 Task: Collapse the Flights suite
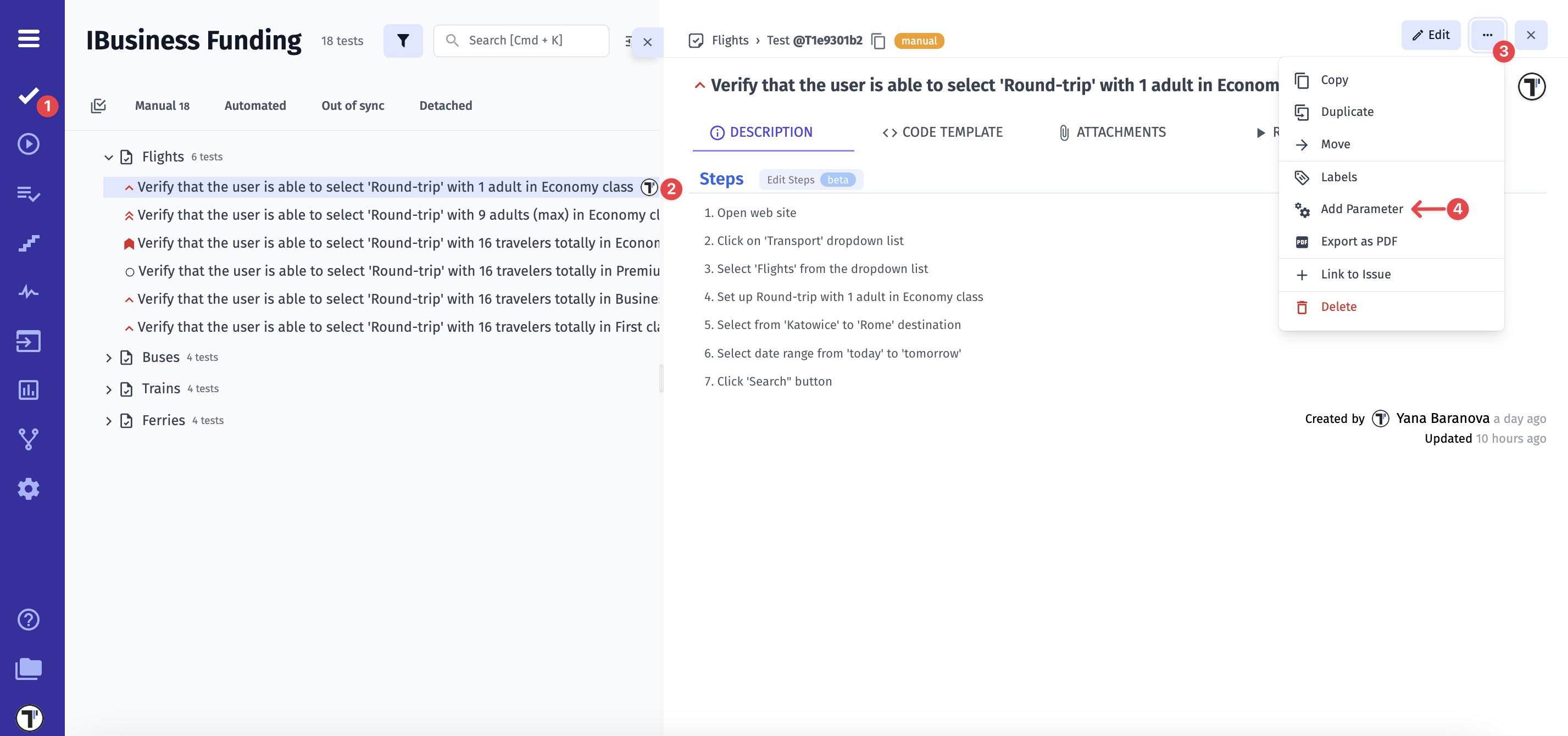(108, 157)
